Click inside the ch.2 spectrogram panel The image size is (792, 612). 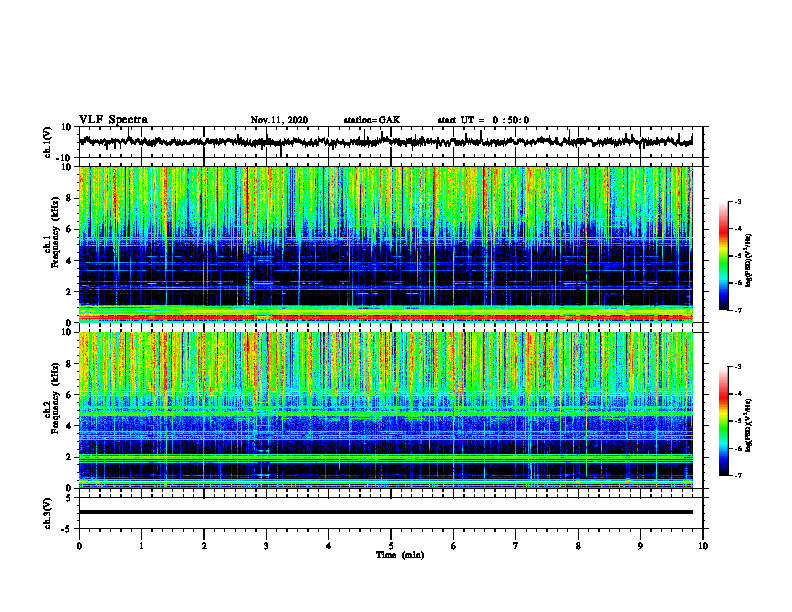click(386, 410)
